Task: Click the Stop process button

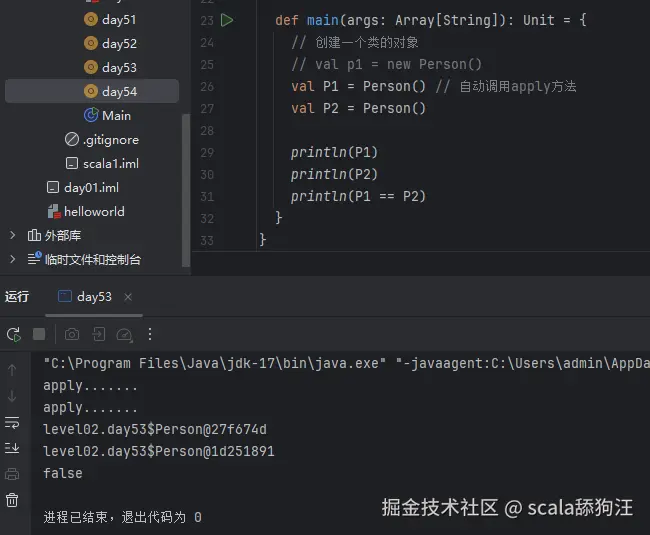Action: [x=39, y=334]
